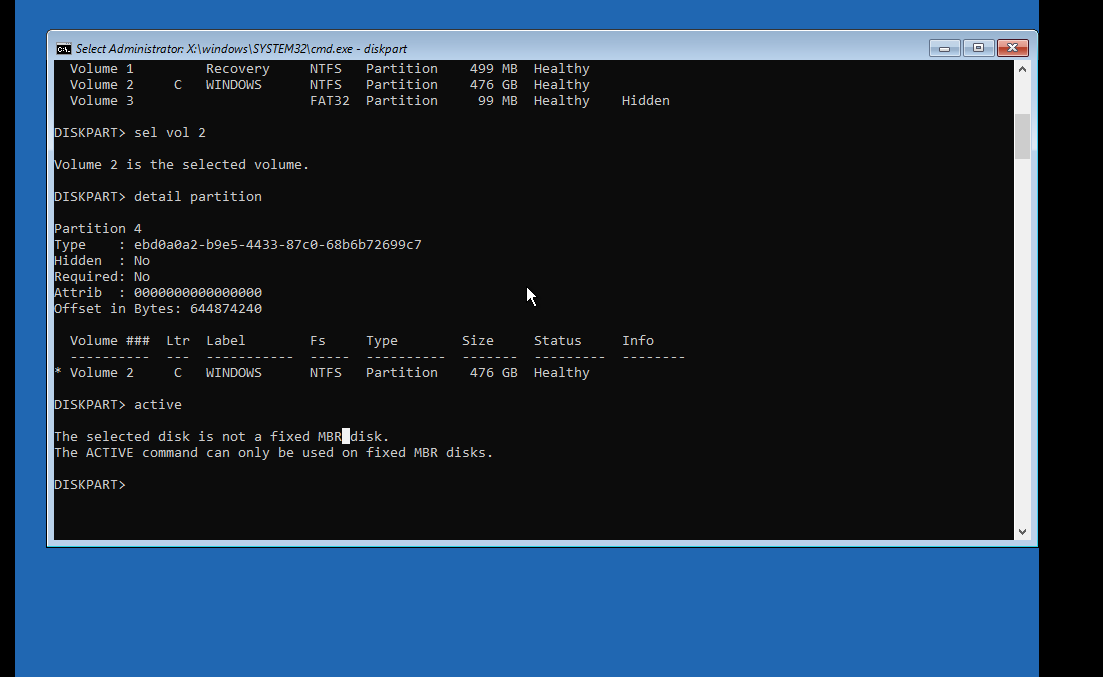Click the 'DISKPART> active' command line
1103x677 pixels.
pos(117,405)
